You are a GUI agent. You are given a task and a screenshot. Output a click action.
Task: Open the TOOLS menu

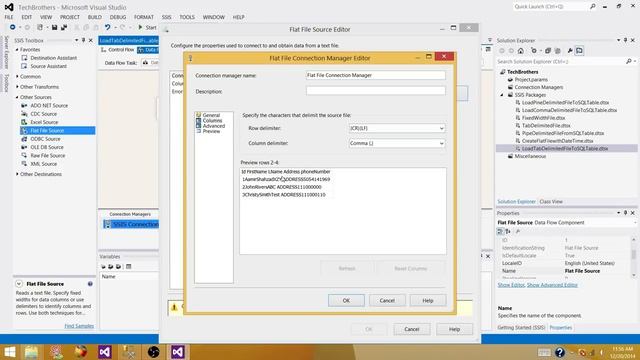(x=187, y=17)
